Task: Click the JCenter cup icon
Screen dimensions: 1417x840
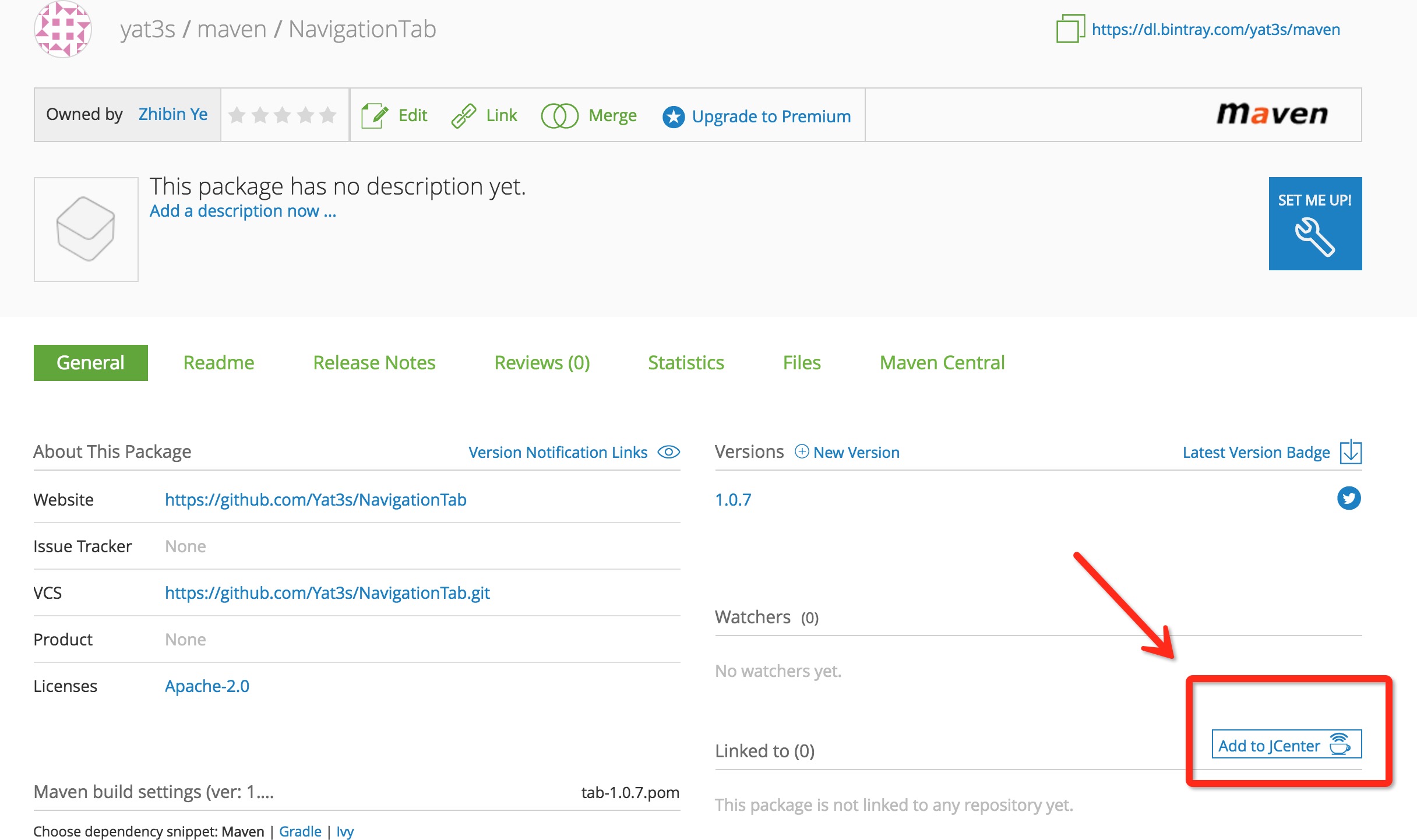Action: pyautogui.click(x=1340, y=744)
